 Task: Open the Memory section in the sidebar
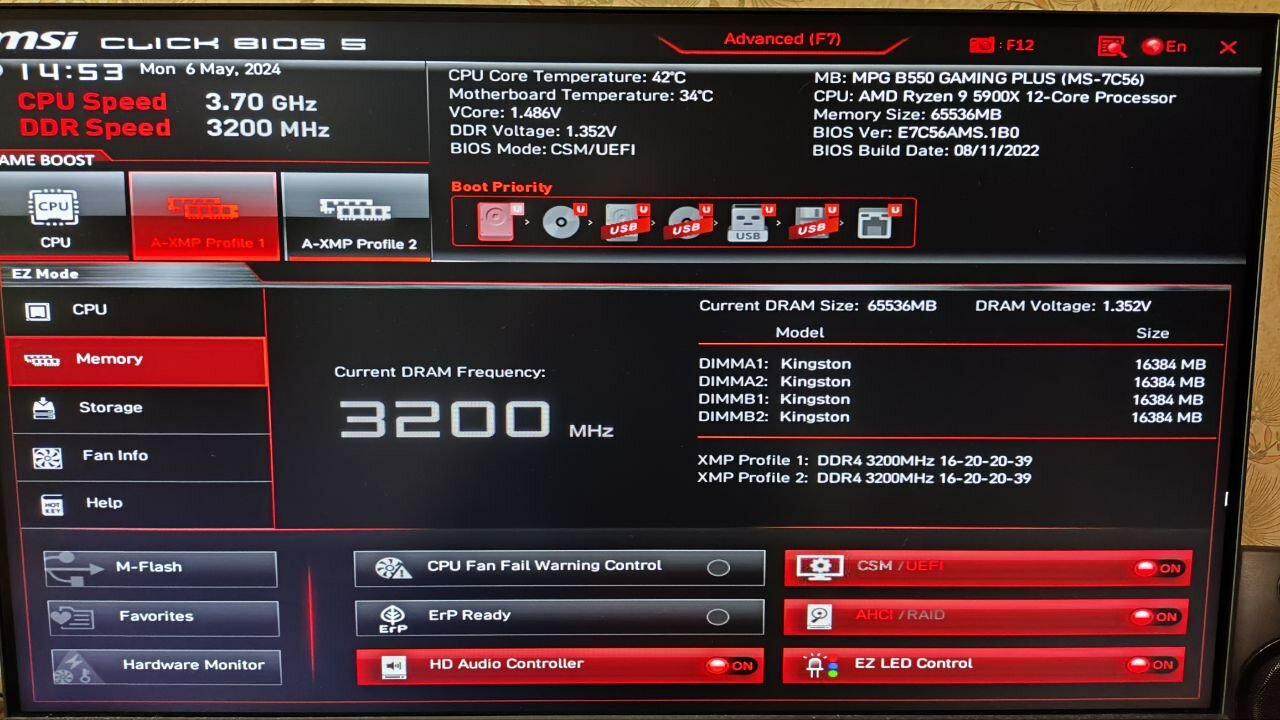(x=137, y=360)
